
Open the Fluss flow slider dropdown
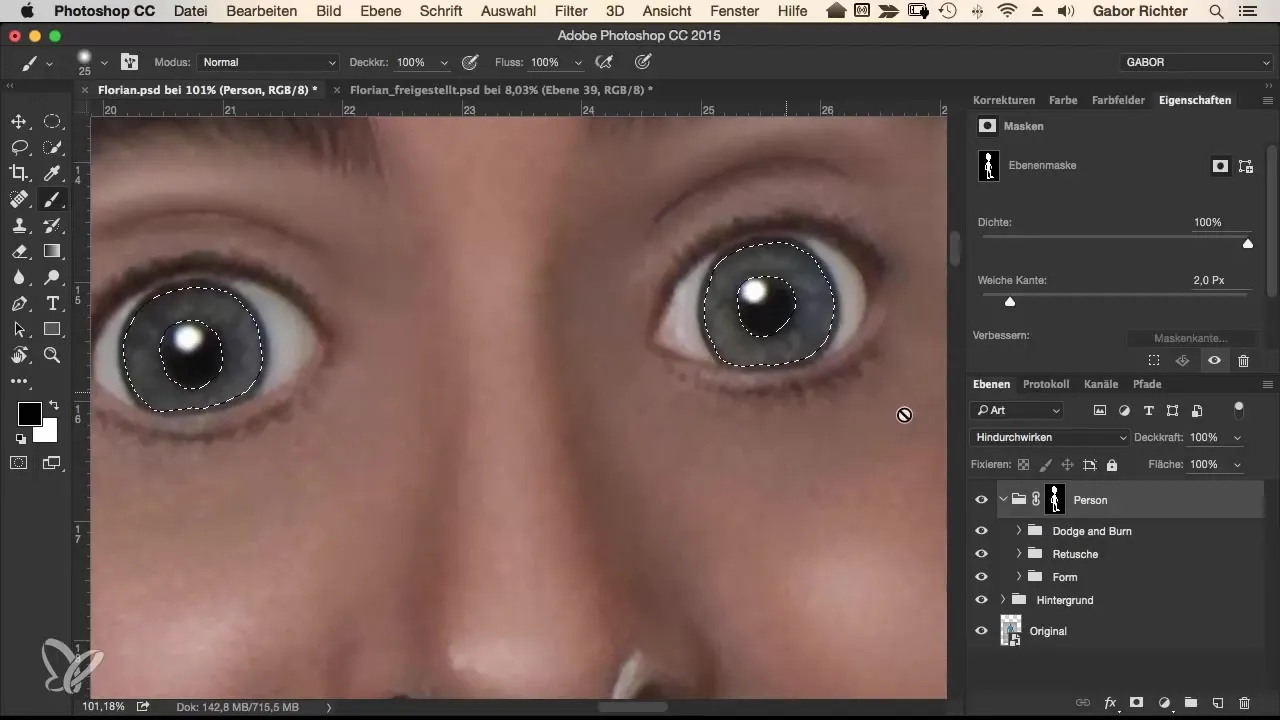click(578, 62)
